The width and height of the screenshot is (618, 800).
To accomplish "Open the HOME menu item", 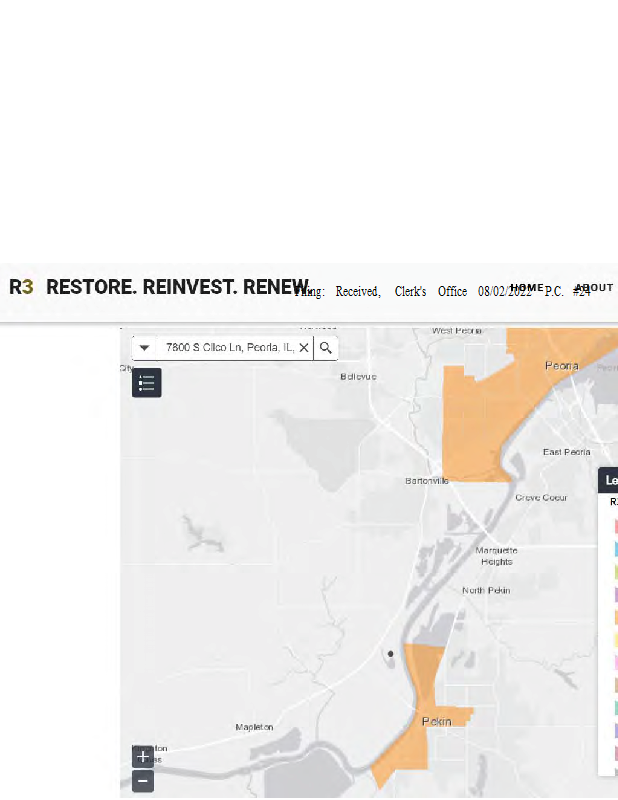I will click(527, 288).
